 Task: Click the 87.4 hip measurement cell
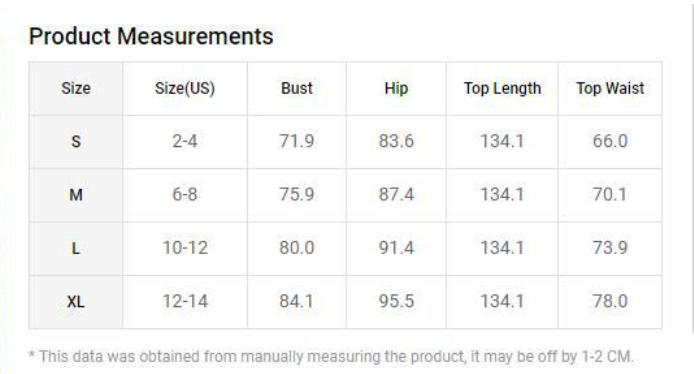click(x=396, y=195)
